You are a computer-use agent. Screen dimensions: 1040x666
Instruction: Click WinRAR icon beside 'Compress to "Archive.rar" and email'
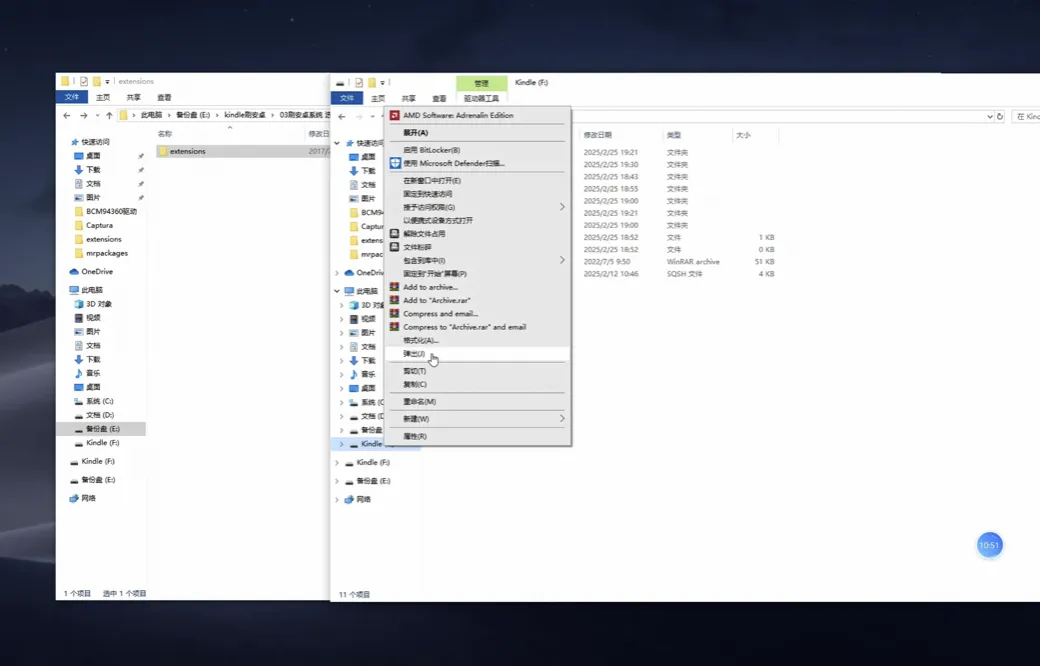395,327
